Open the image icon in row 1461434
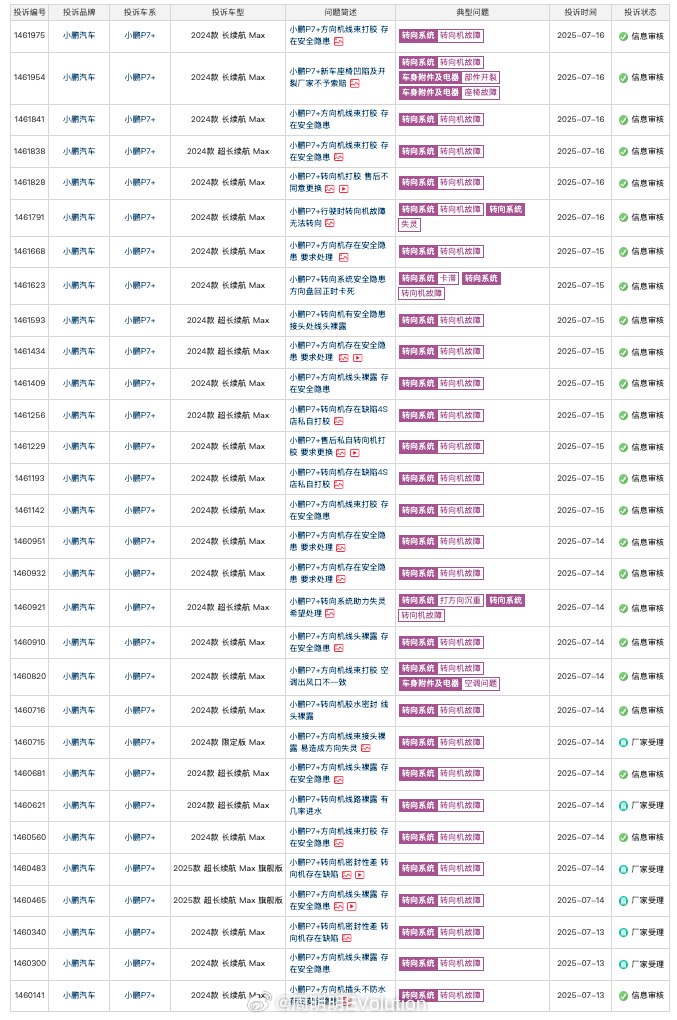This screenshot has width=677, height=1020. point(344,358)
